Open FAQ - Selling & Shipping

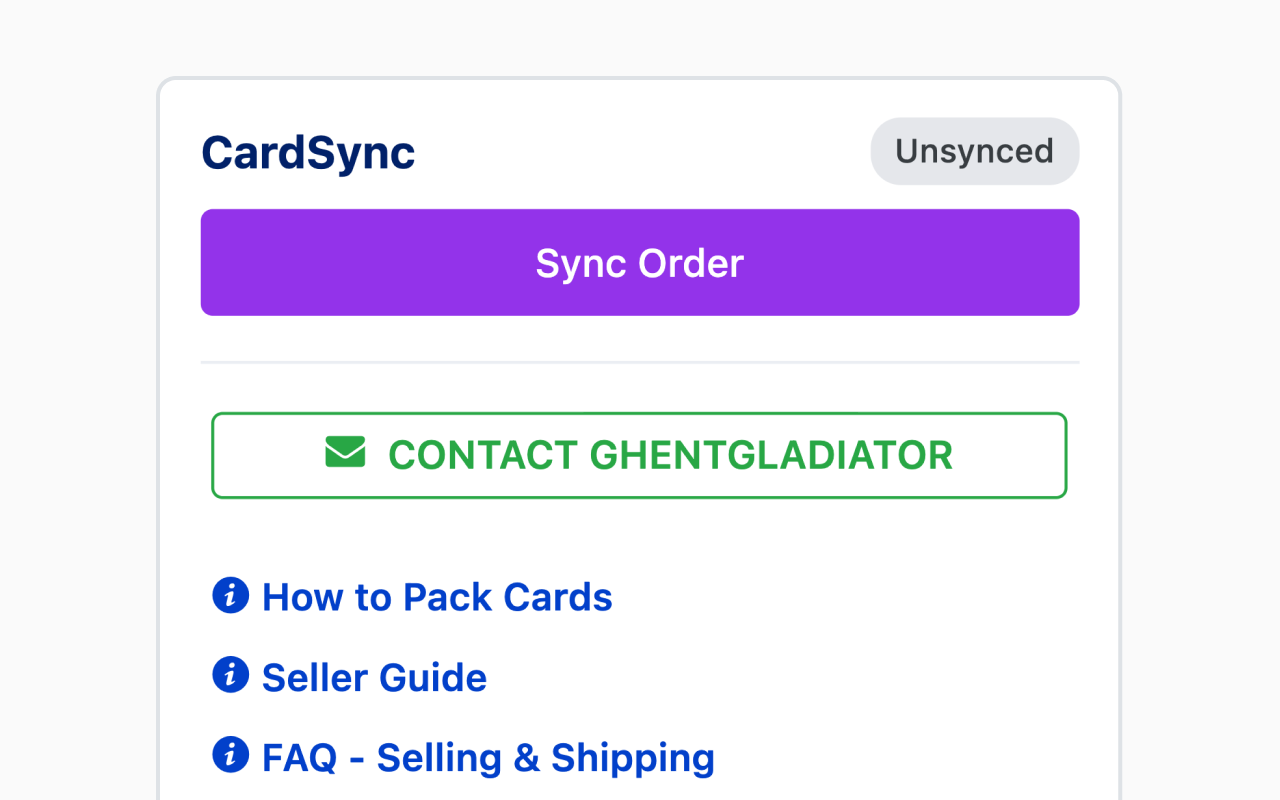click(x=487, y=756)
